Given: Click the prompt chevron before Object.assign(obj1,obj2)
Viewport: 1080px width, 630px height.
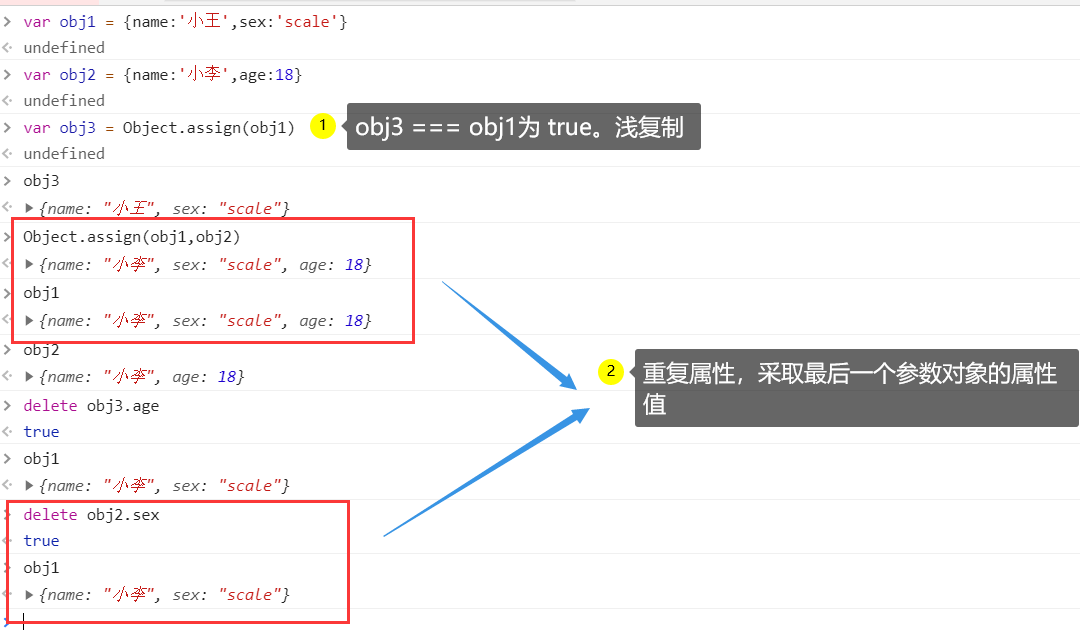Looking at the screenshot, I should click(x=8, y=237).
